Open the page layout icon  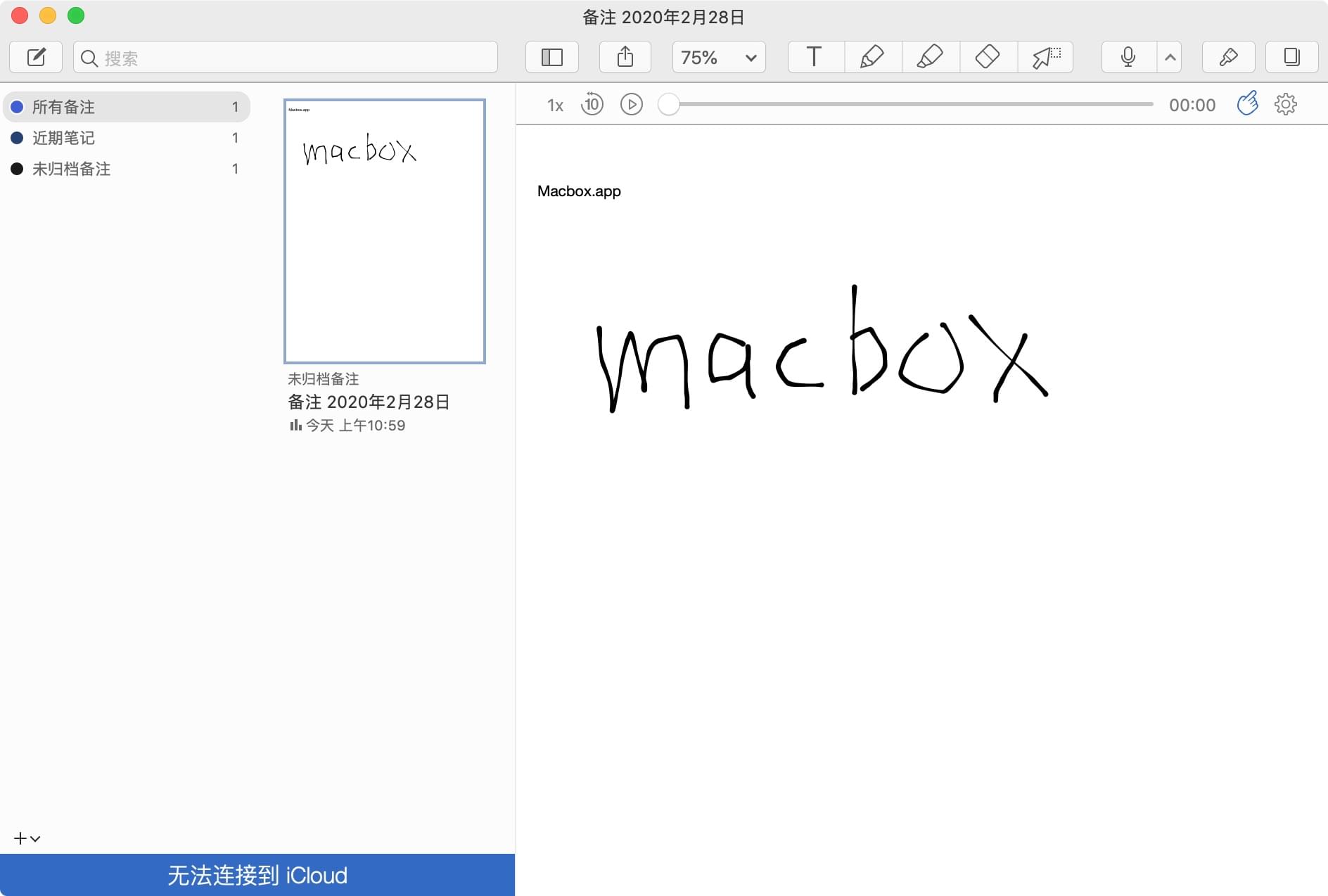pos(1291,57)
